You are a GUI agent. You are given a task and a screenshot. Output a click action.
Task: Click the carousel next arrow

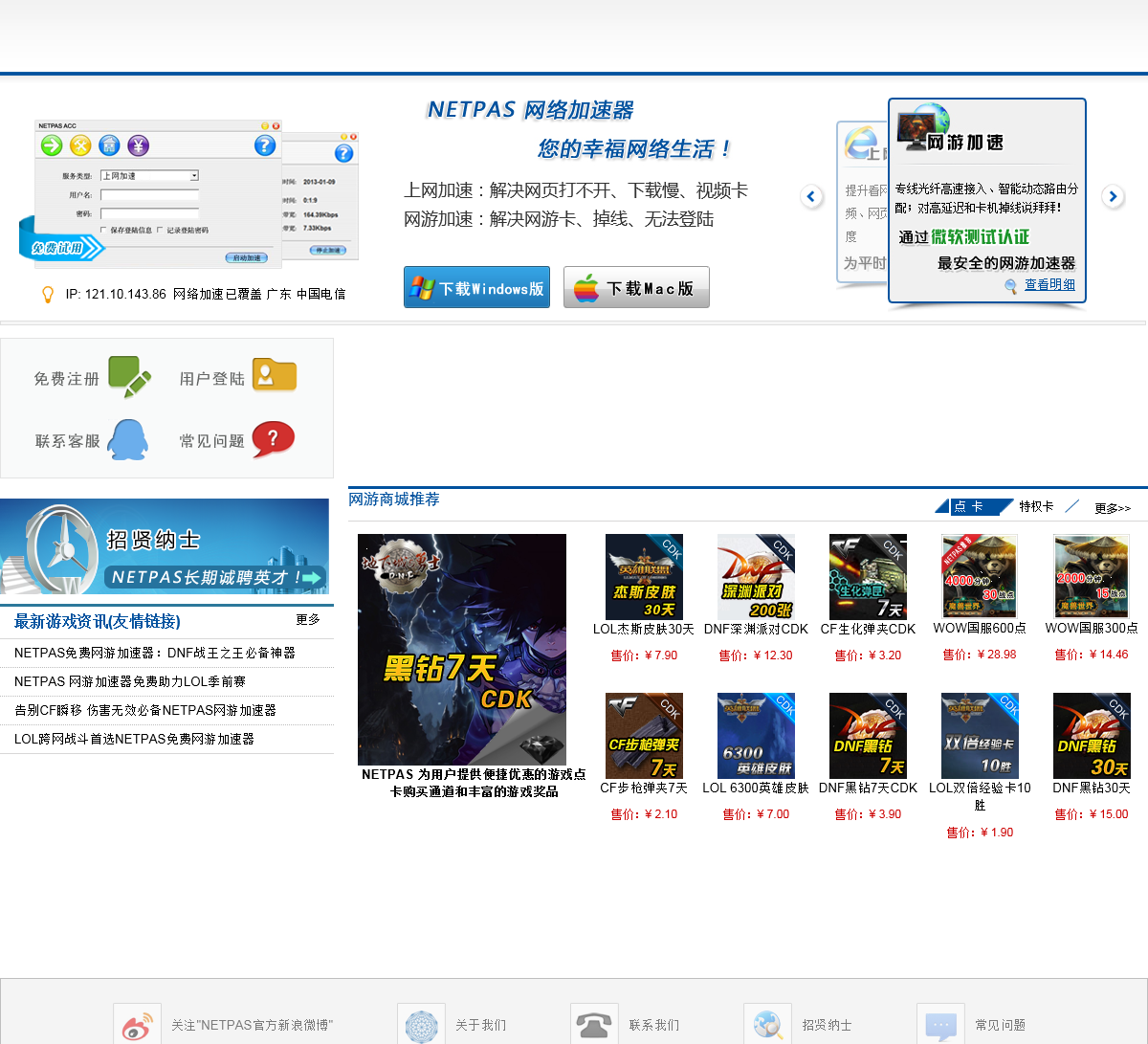(1112, 196)
